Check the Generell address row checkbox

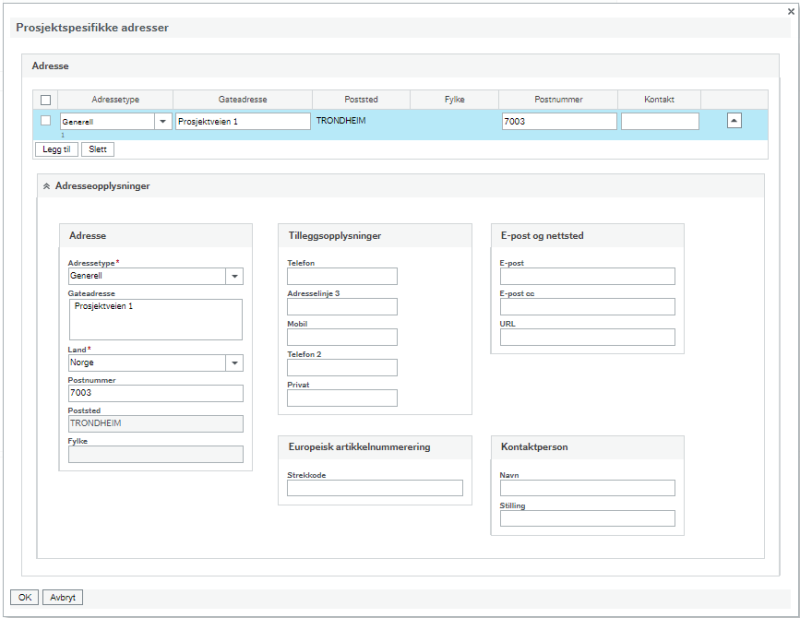coord(45,120)
